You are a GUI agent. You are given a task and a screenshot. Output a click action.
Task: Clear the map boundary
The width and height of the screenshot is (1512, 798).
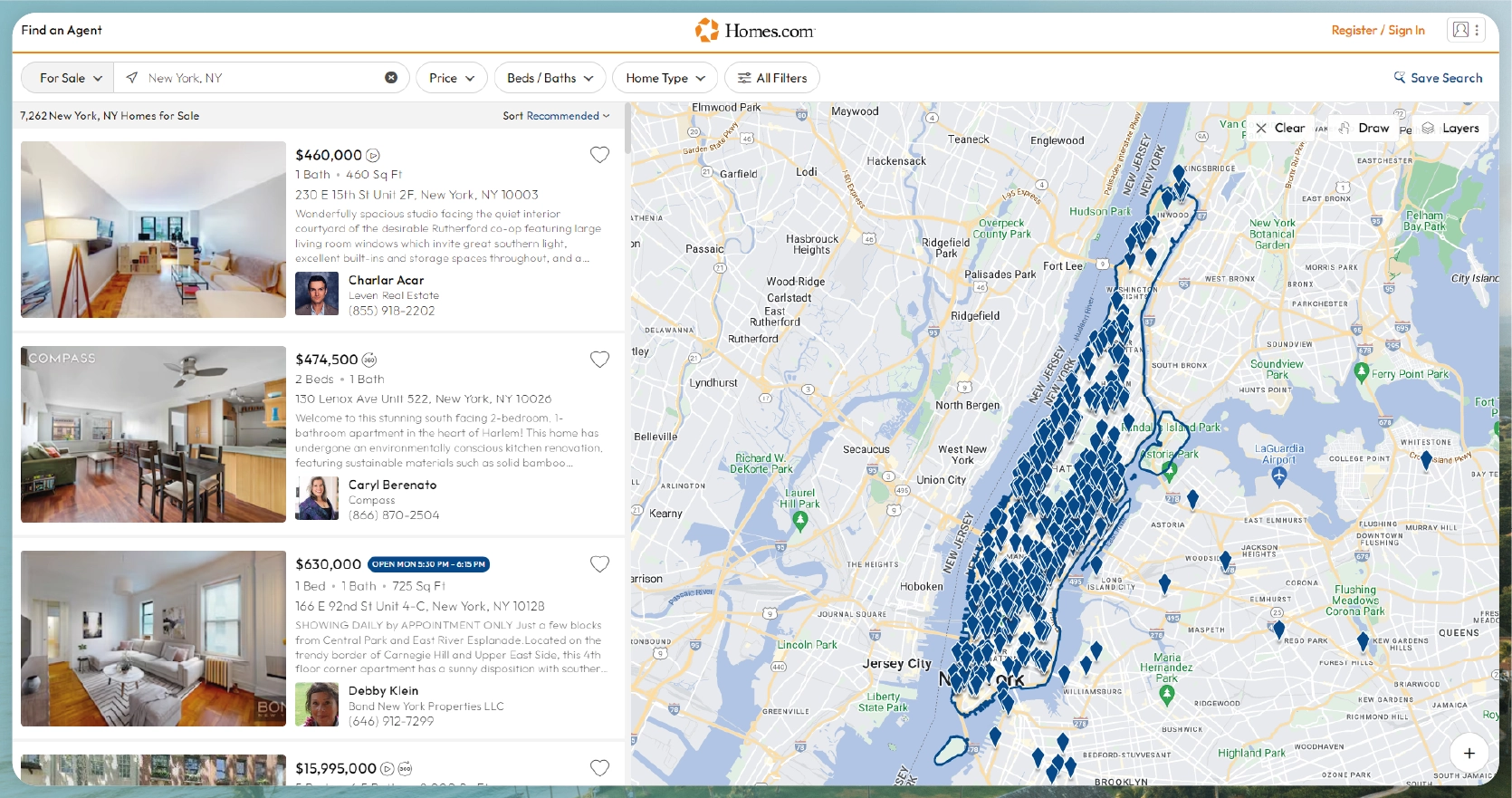pyautogui.click(x=1279, y=128)
